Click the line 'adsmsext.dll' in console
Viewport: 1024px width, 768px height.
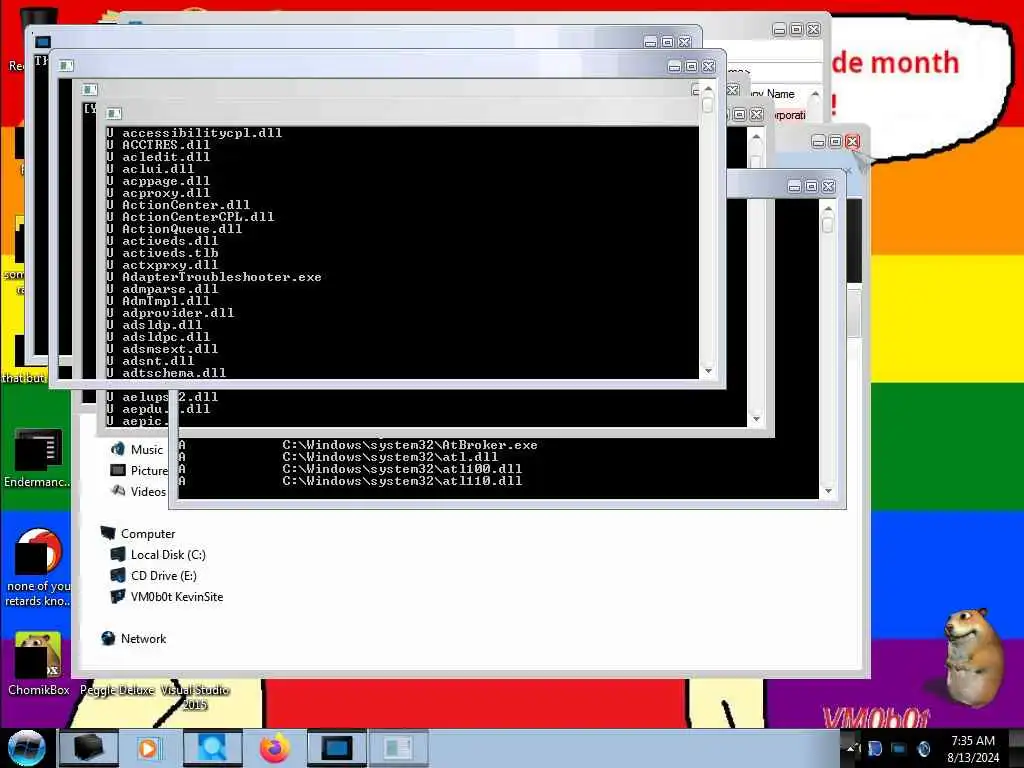[170, 349]
